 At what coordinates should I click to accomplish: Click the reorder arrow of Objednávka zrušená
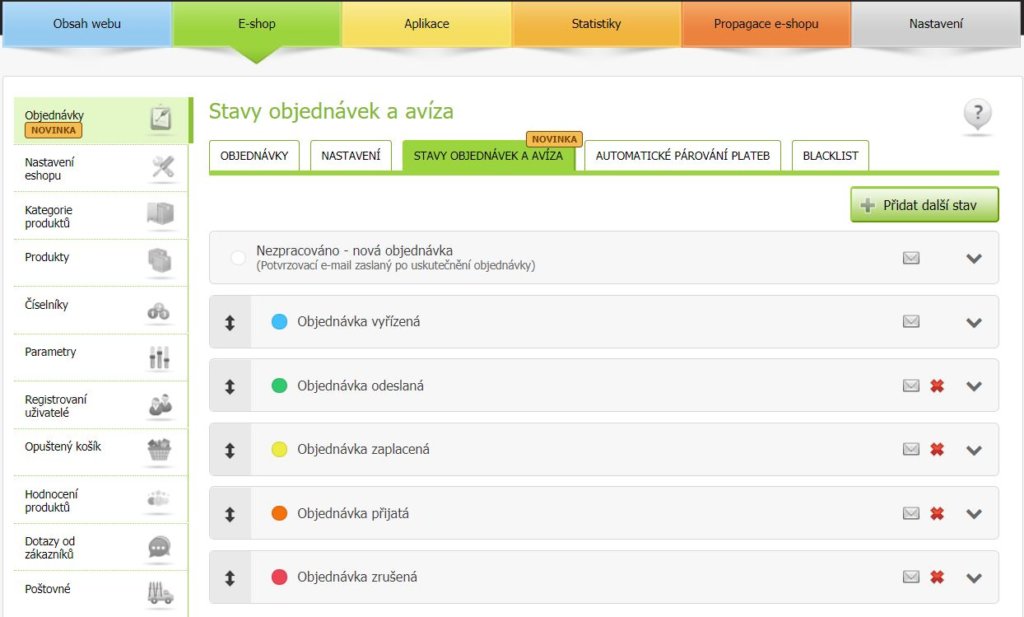tap(230, 578)
